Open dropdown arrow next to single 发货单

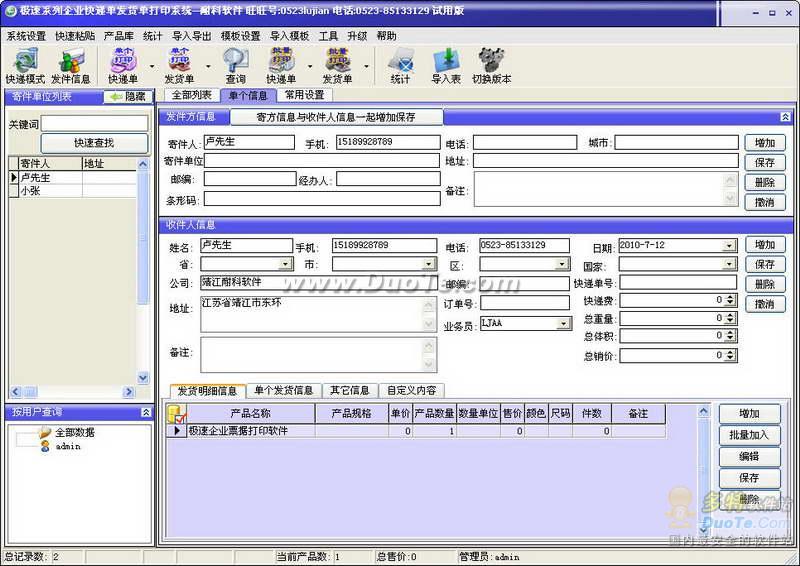208,66
